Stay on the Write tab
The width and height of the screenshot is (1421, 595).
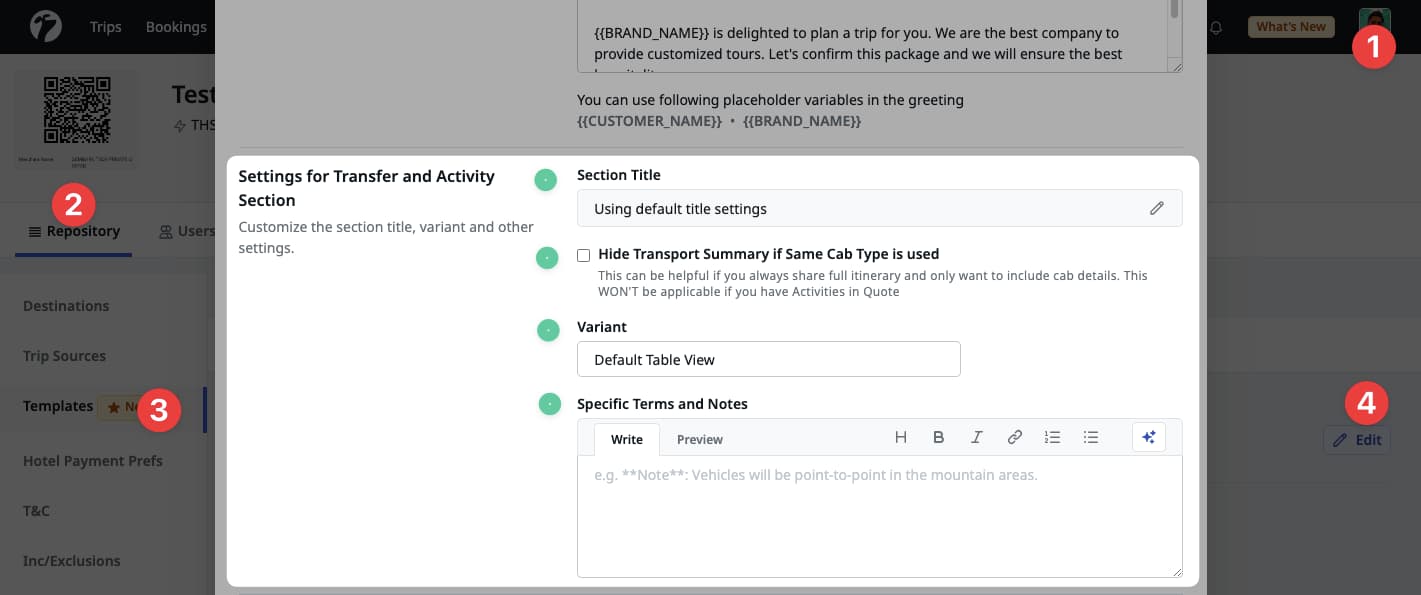click(x=627, y=439)
